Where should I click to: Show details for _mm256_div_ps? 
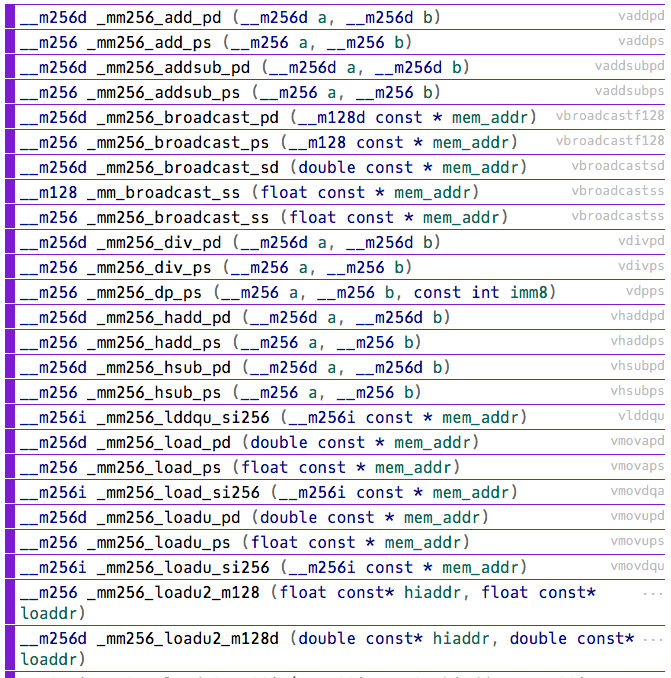point(335,267)
